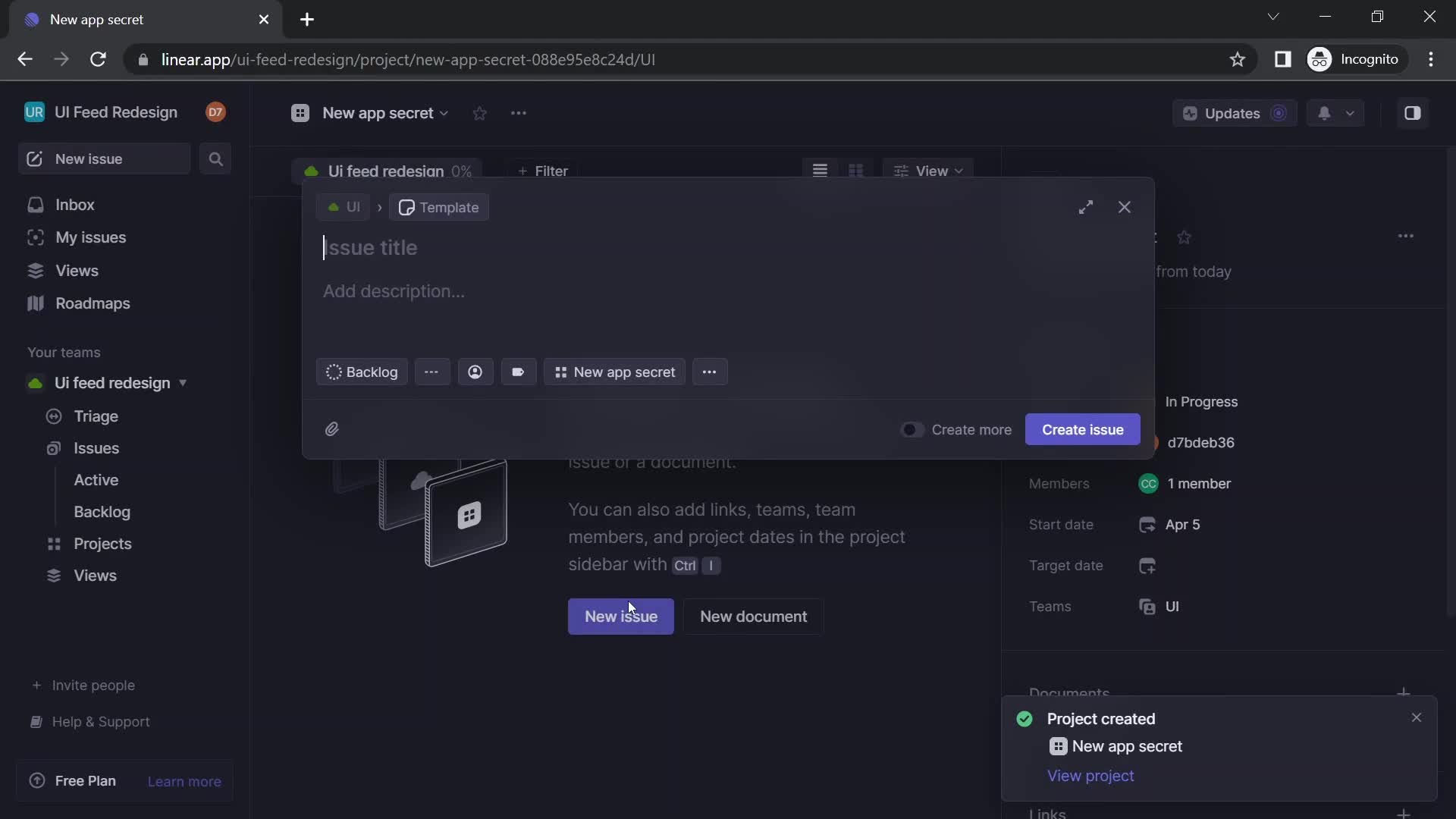Click the View project link in notification

pyautogui.click(x=1090, y=775)
